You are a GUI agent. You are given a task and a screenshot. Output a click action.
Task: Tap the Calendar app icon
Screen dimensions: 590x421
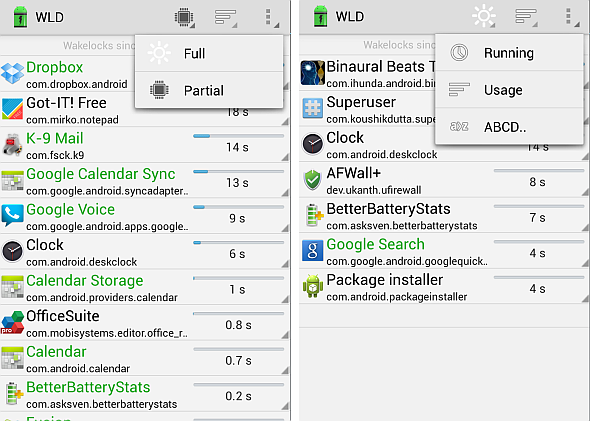pyautogui.click(x=12, y=358)
